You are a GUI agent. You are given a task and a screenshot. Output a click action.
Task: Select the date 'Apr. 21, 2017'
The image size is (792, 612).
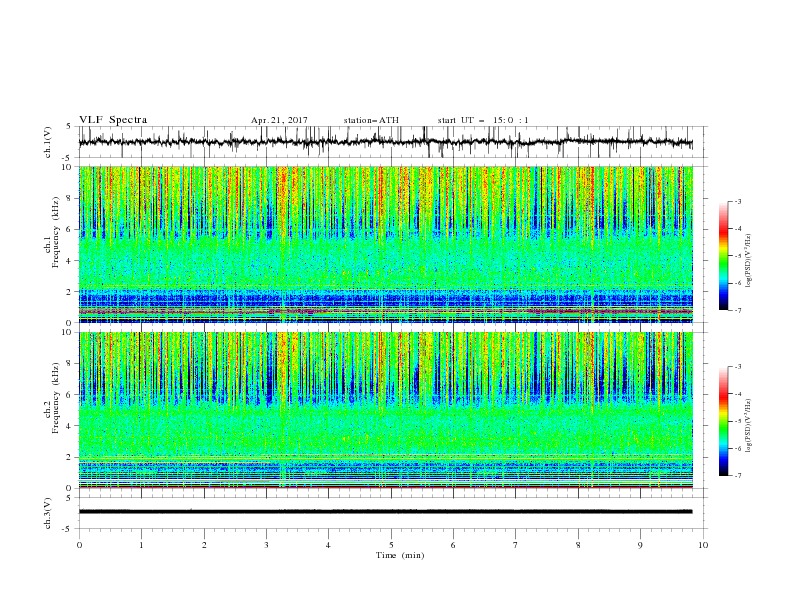[279, 120]
